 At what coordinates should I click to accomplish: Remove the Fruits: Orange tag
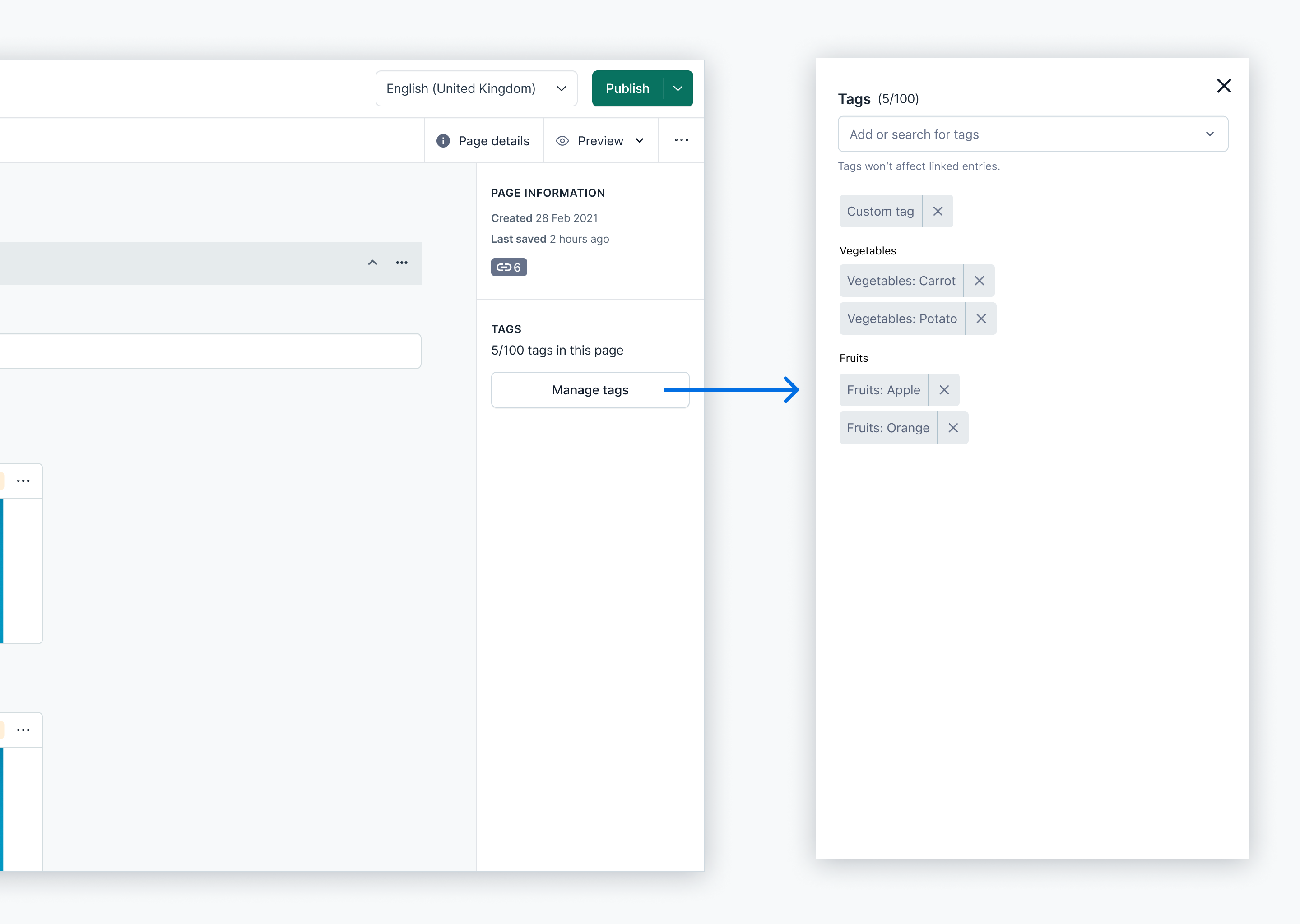tap(953, 428)
